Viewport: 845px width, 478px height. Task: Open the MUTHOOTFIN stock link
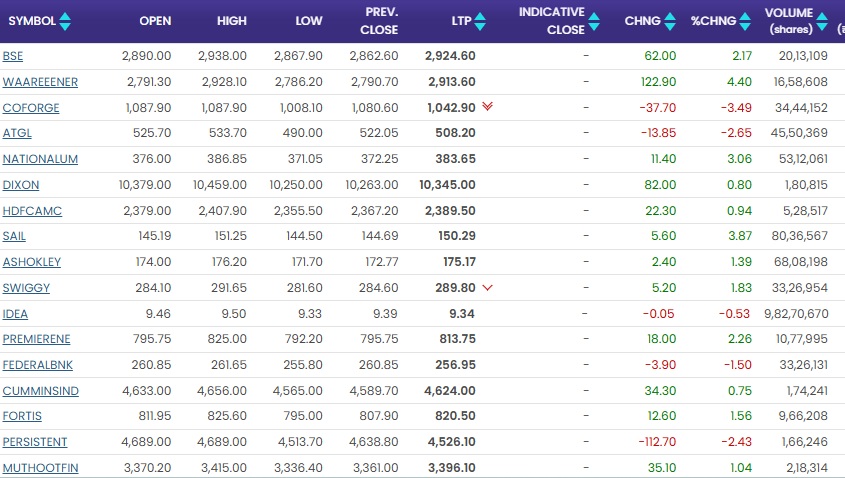(x=40, y=467)
